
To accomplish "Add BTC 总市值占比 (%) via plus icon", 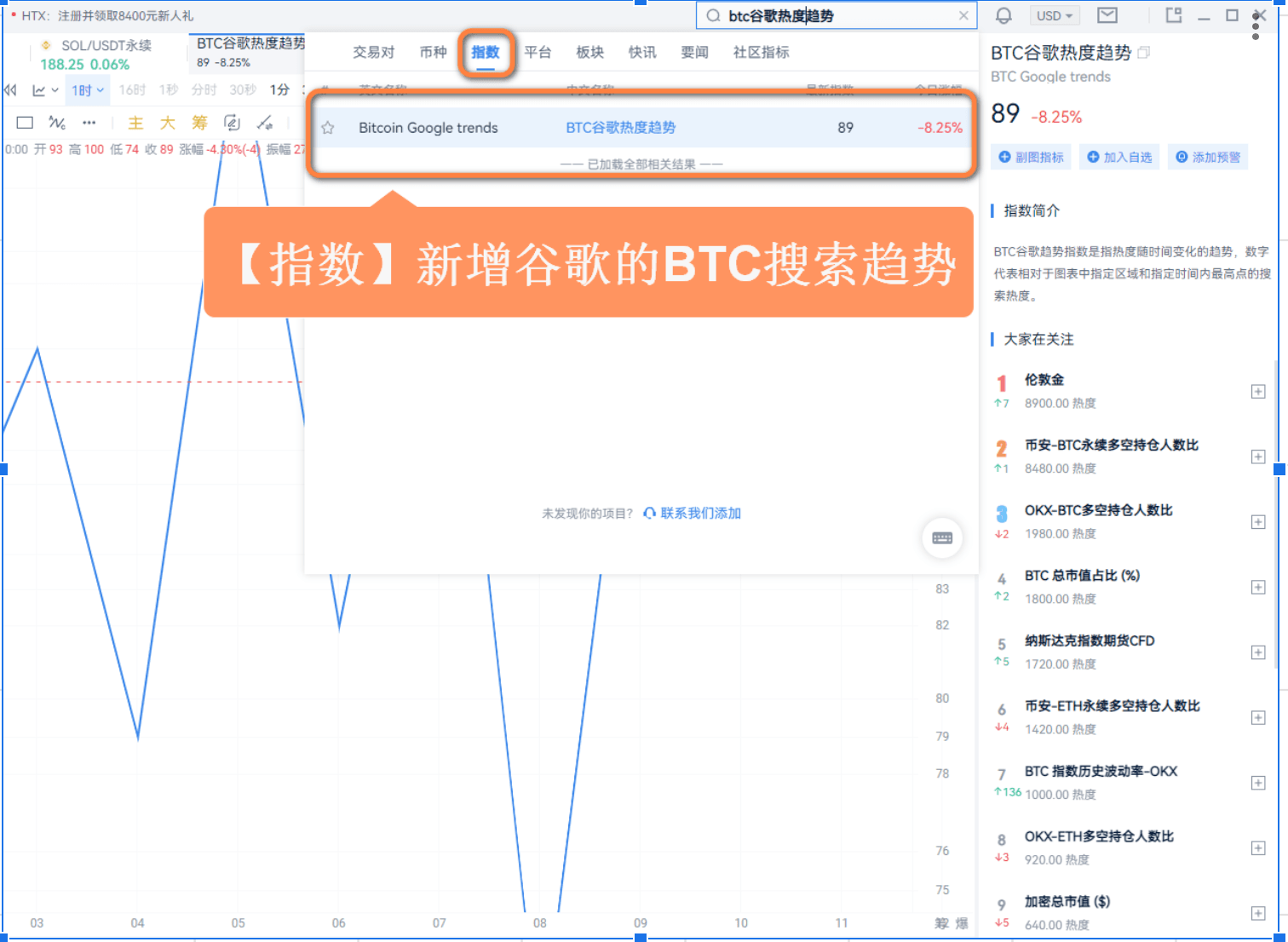I will click(1258, 587).
